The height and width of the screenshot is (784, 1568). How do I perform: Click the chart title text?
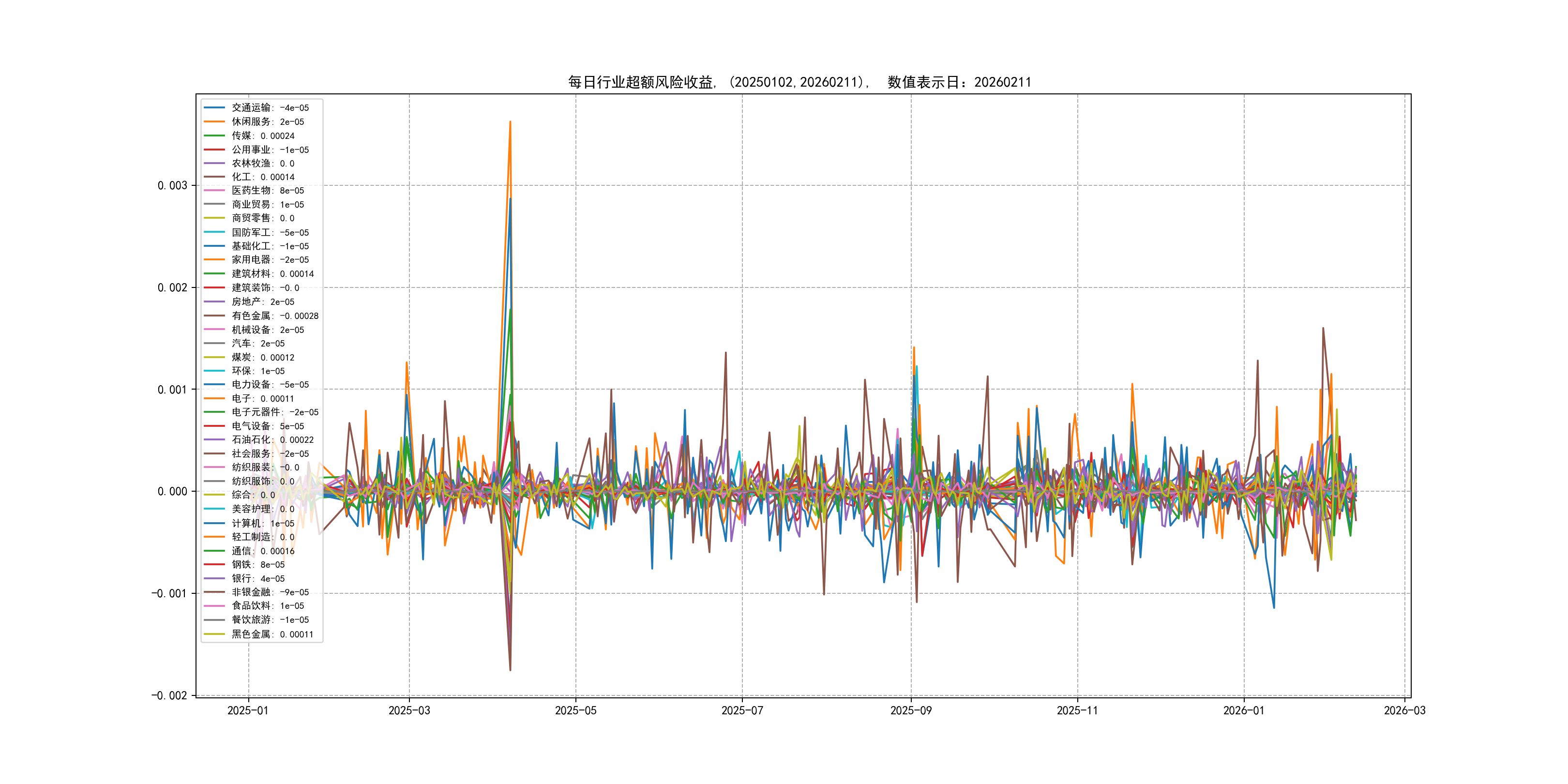[799, 82]
